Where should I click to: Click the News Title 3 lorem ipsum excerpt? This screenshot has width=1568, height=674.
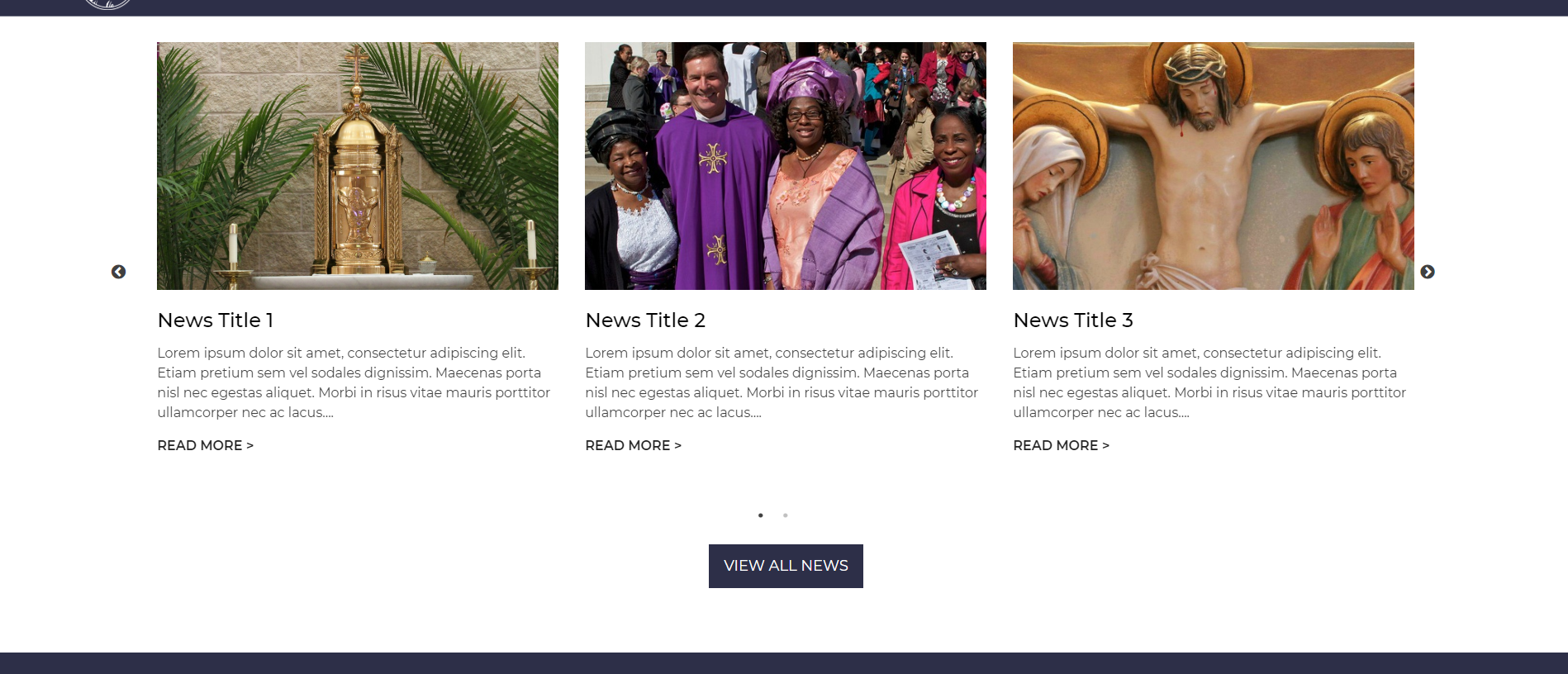[x=1210, y=382]
